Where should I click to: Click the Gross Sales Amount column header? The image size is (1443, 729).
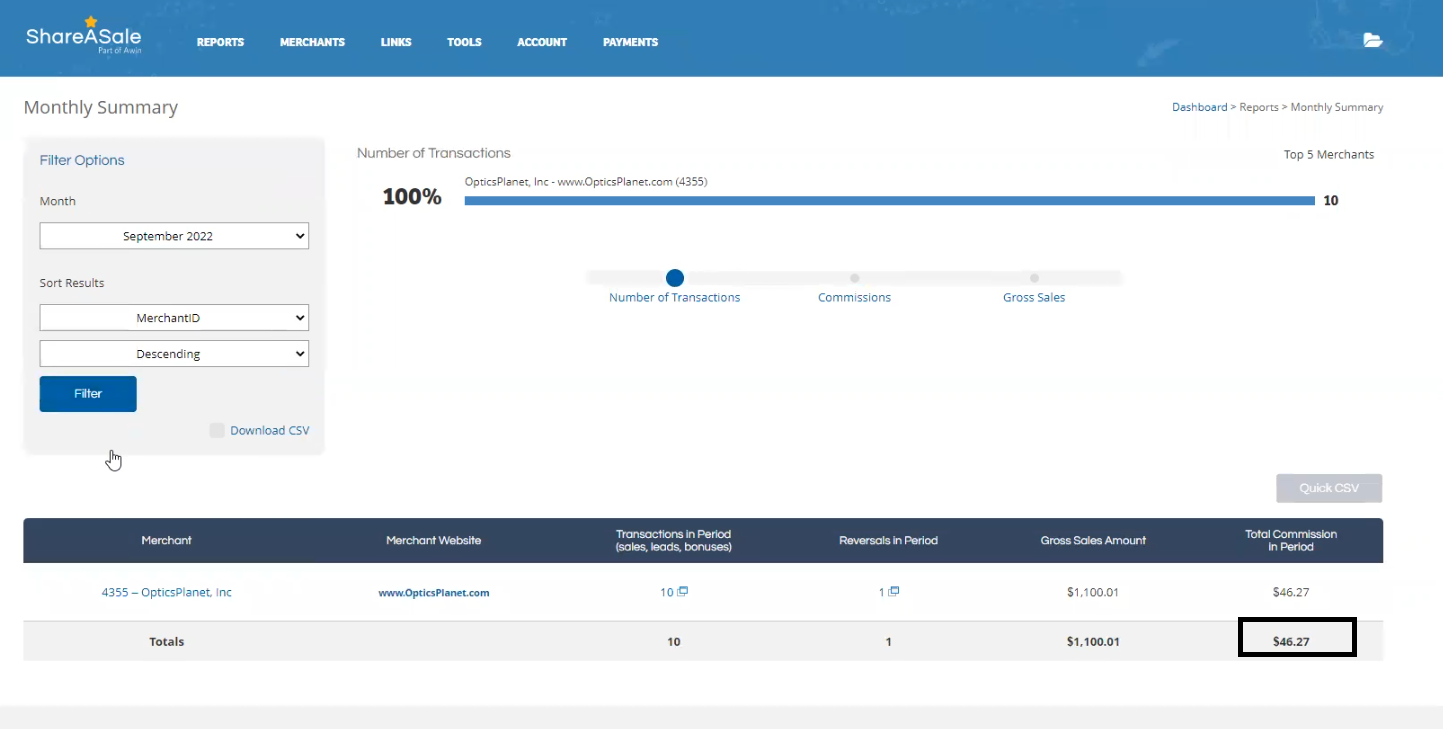(x=1093, y=540)
